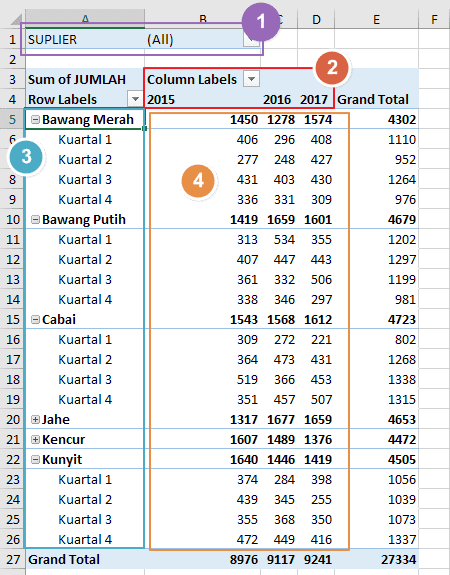Viewport: 450px width, 575px height.
Task: Select Kuartal 2 under Cabai
Action: coord(85,359)
